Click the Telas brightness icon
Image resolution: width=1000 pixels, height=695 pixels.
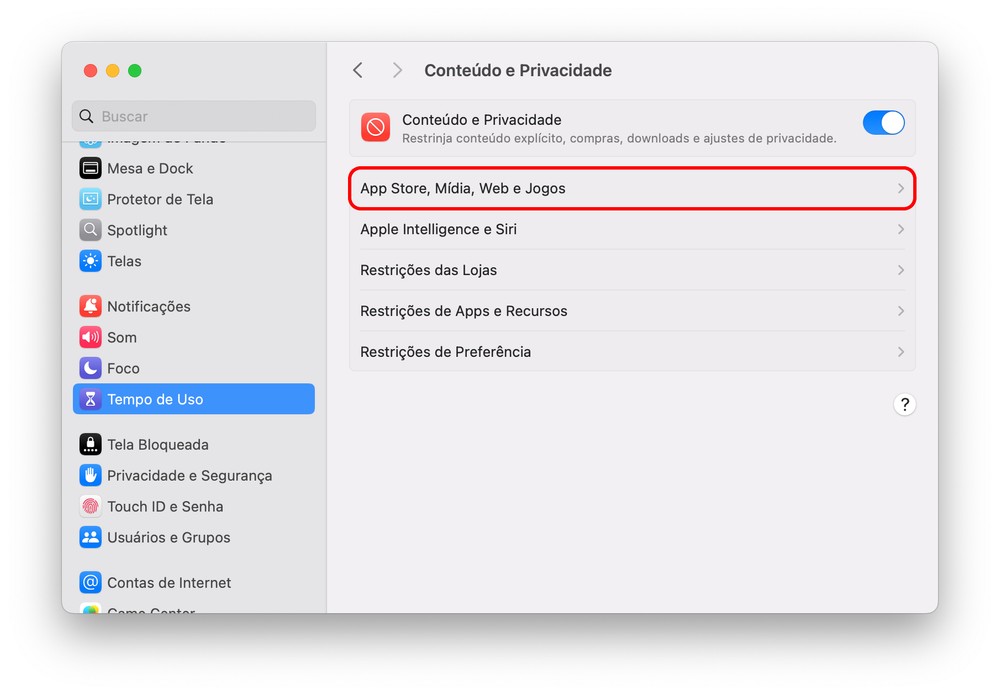click(x=91, y=261)
